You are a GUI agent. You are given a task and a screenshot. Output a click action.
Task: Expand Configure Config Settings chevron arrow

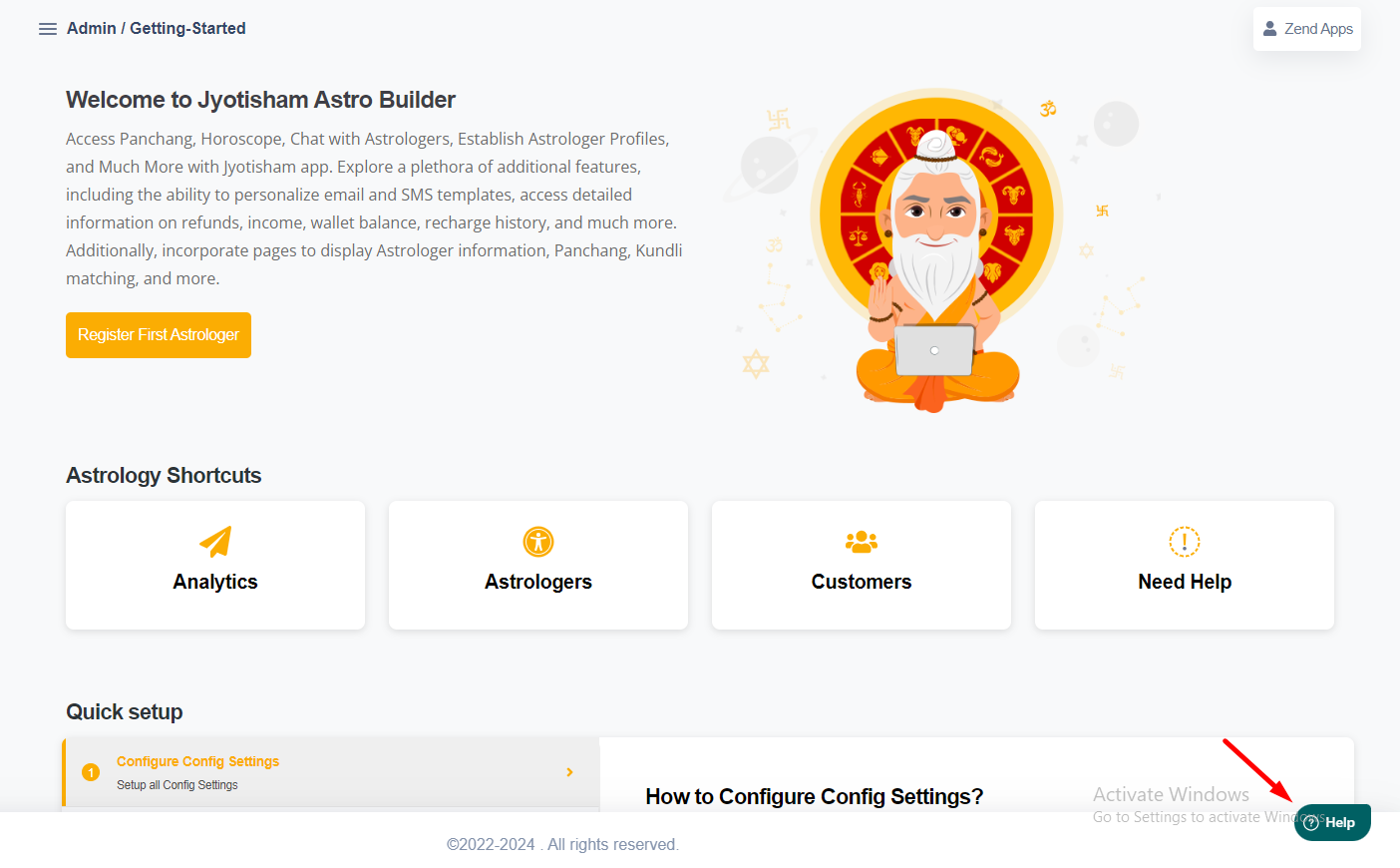(569, 772)
